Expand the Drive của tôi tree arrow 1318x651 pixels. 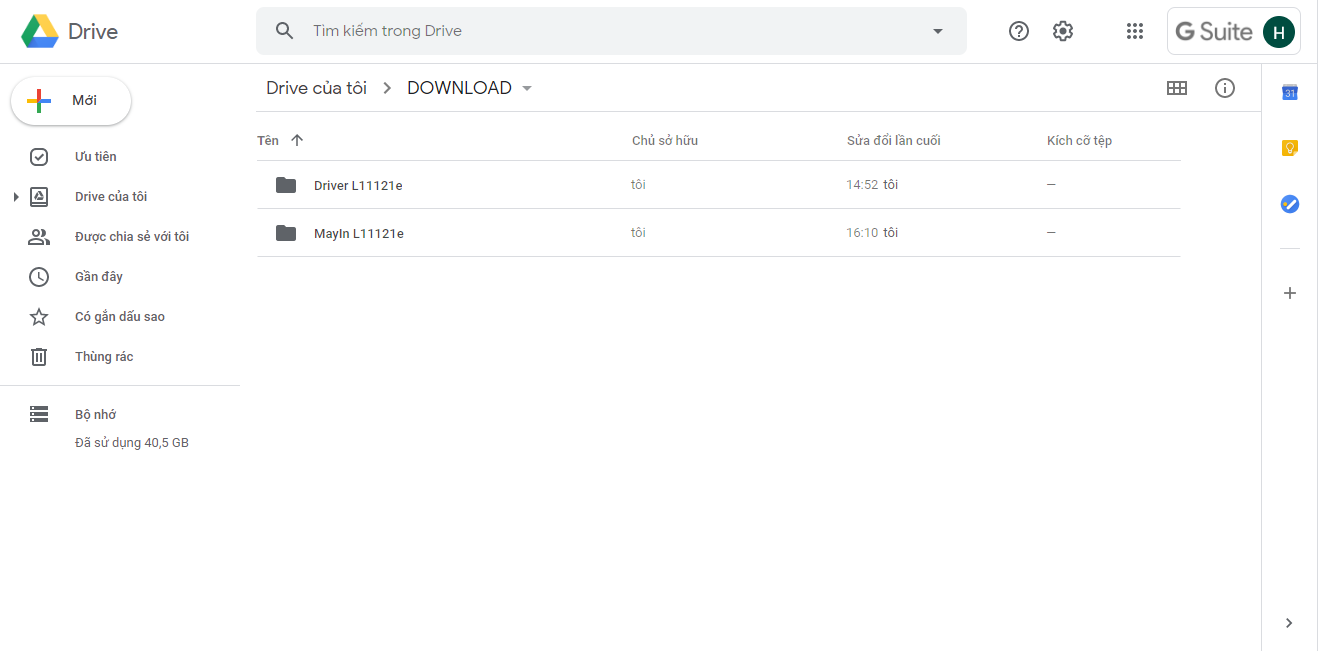pyautogui.click(x=16, y=197)
